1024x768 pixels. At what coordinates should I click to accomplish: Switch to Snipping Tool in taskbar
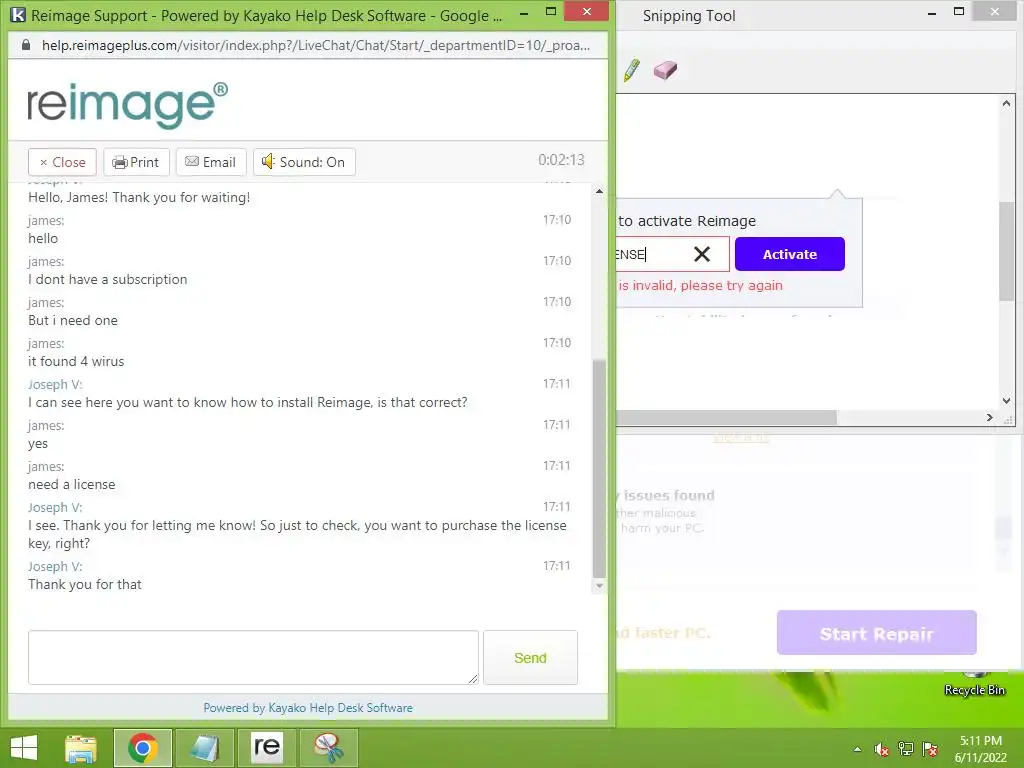328,748
